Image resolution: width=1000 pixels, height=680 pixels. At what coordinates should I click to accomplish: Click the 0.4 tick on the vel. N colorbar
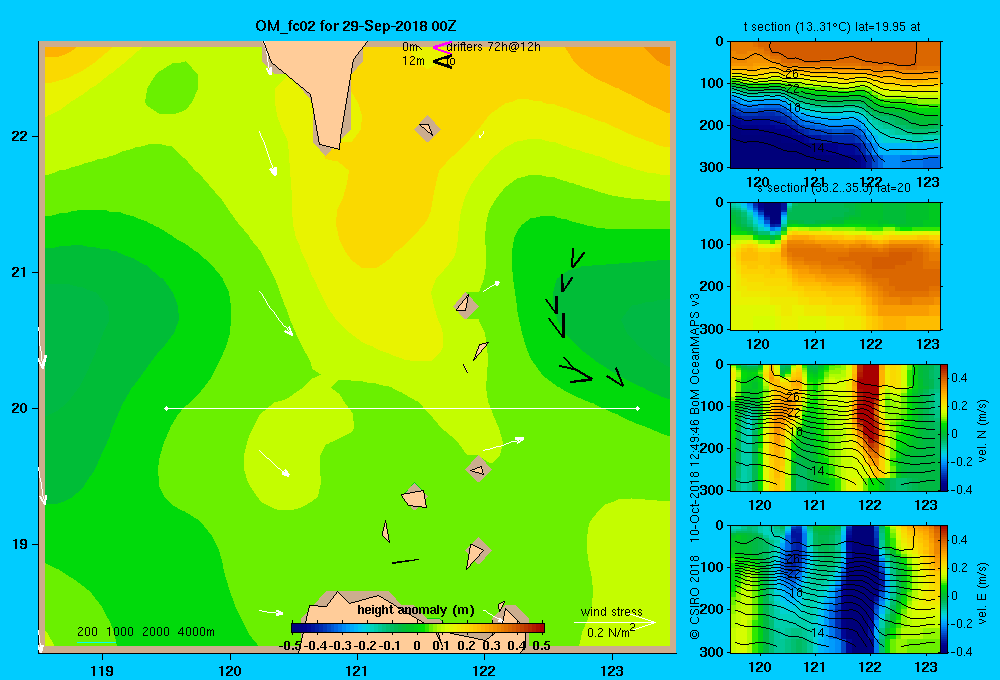pos(960,378)
